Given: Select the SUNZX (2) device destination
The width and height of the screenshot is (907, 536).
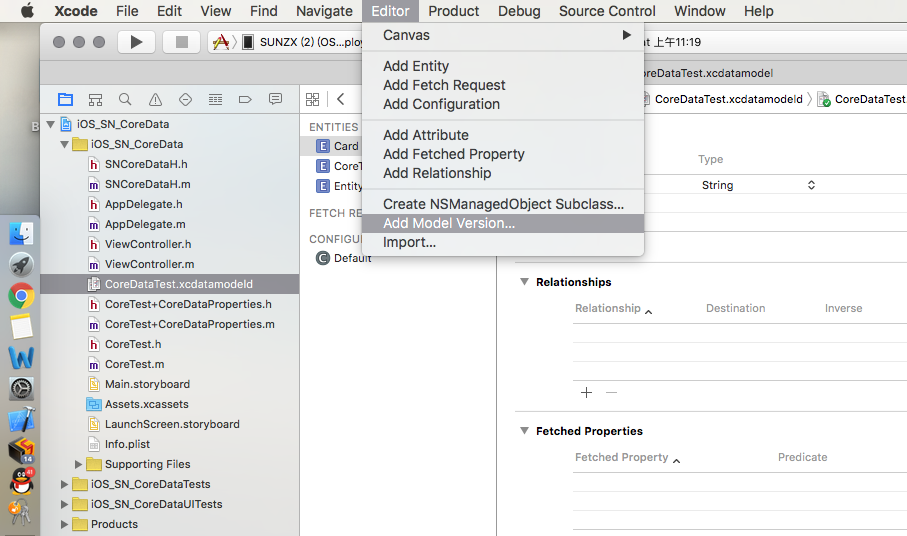Looking at the screenshot, I should [304, 42].
